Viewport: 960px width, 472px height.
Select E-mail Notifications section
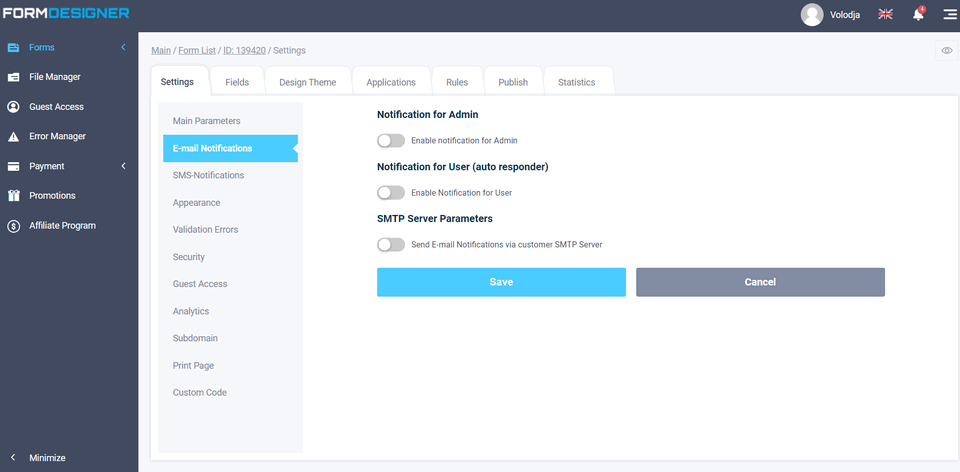click(x=230, y=148)
